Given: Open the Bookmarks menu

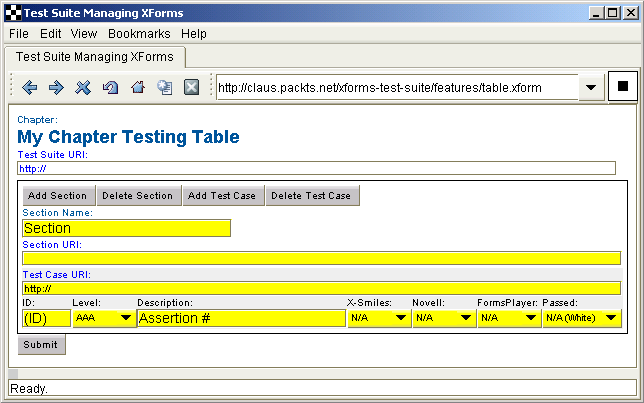Looking at the screenshot, I should point(139,33).
